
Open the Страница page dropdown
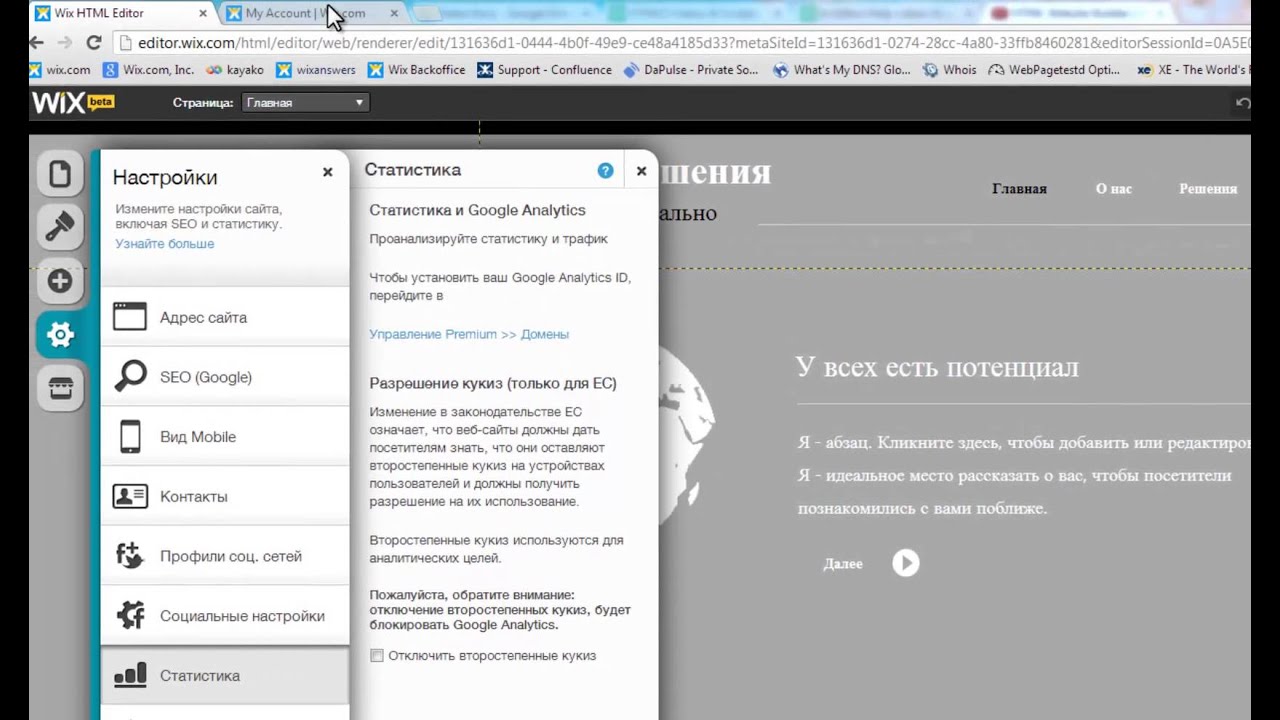point(305,102)
